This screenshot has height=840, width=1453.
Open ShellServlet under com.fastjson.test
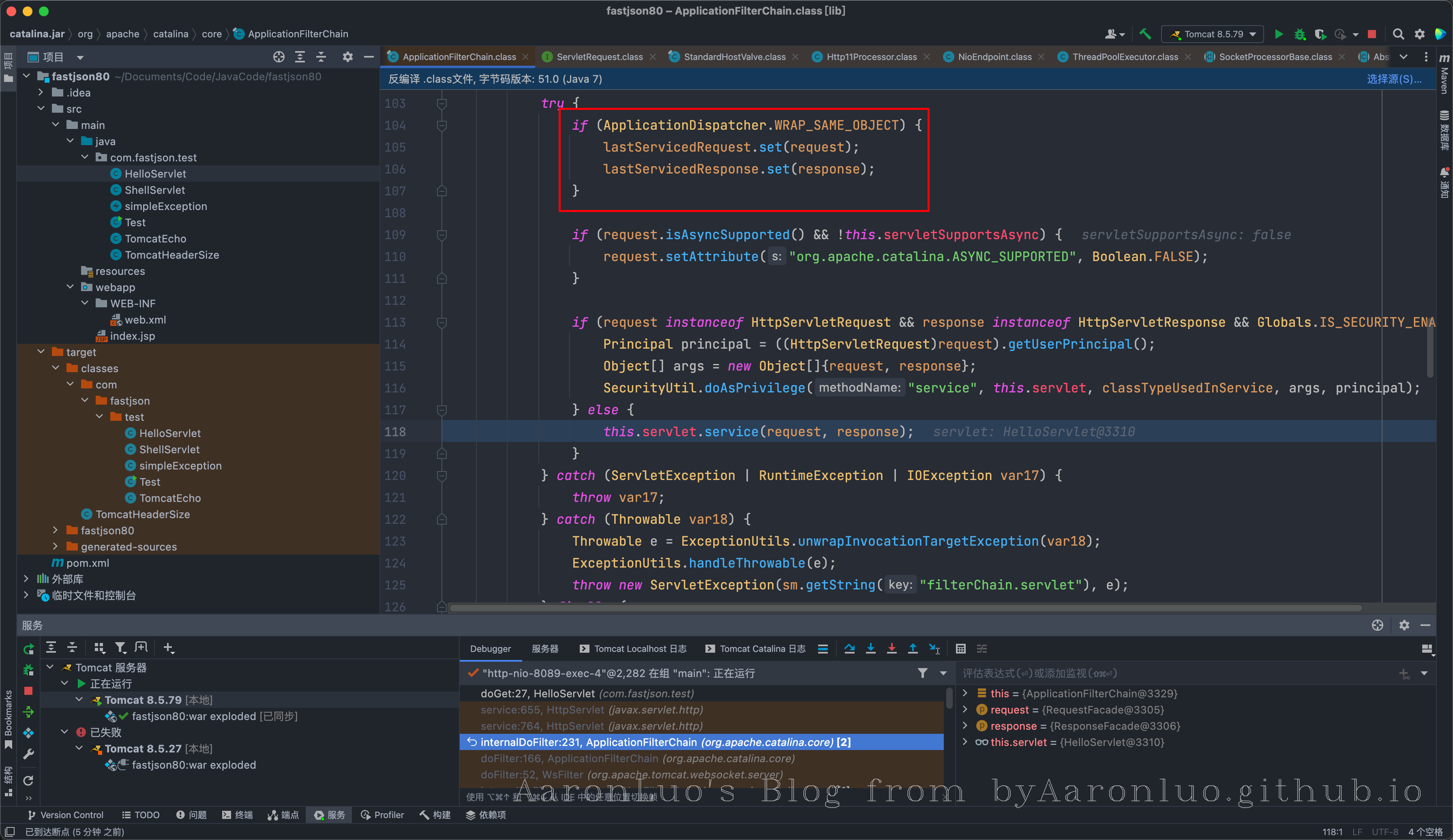click(x=154, y=190)
